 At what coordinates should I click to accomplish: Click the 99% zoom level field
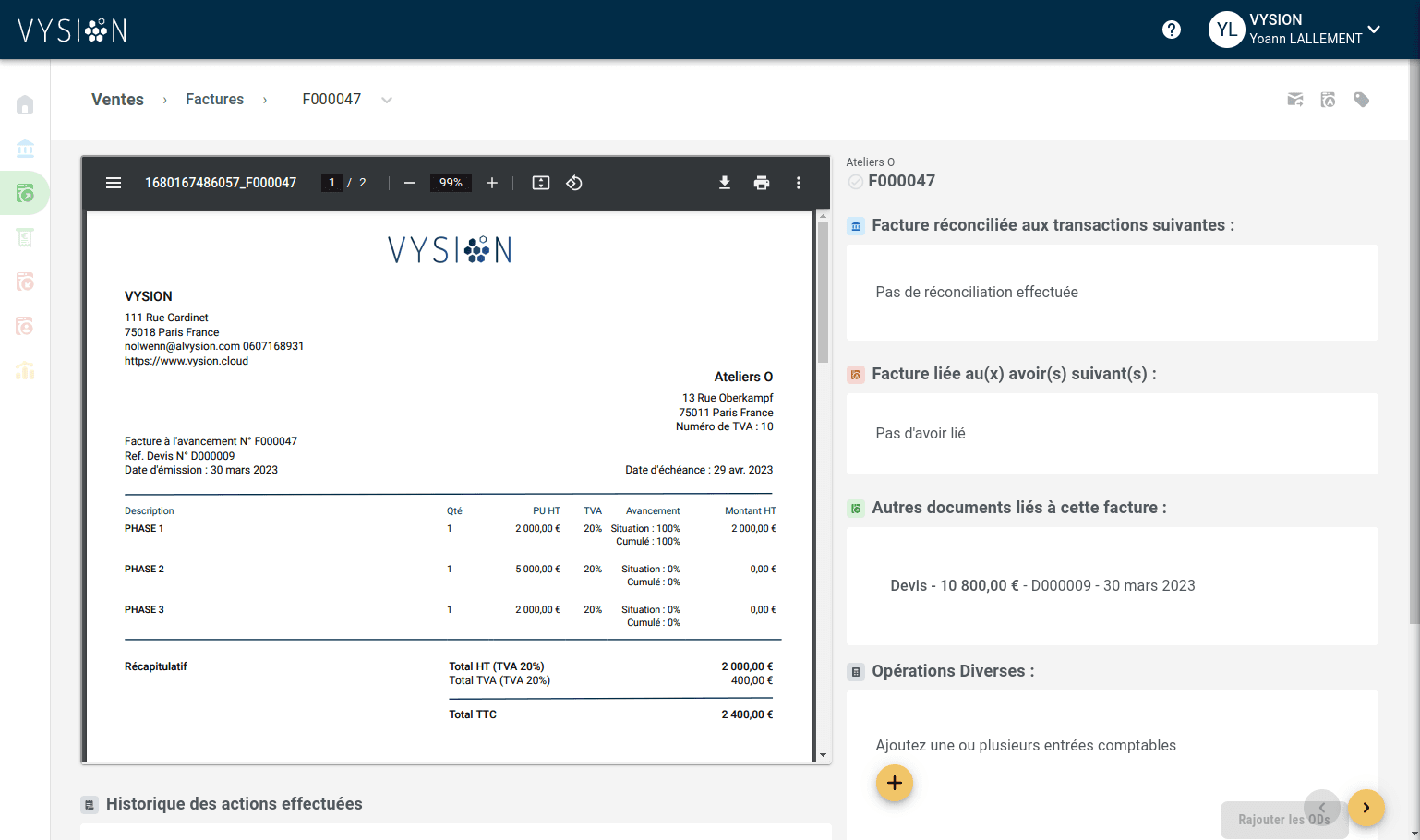click(451, 183)
